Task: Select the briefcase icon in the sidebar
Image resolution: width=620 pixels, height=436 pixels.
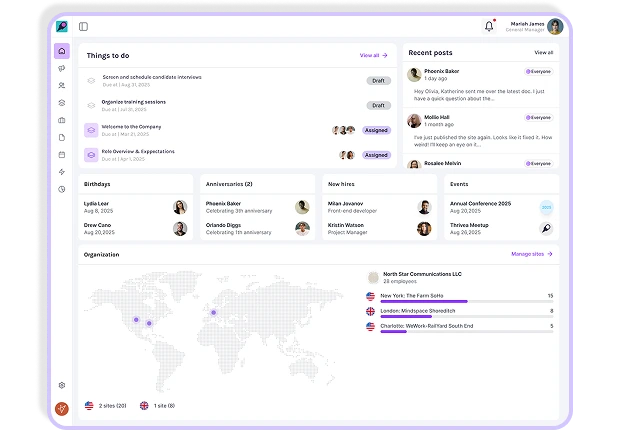Action: [62, 120]
